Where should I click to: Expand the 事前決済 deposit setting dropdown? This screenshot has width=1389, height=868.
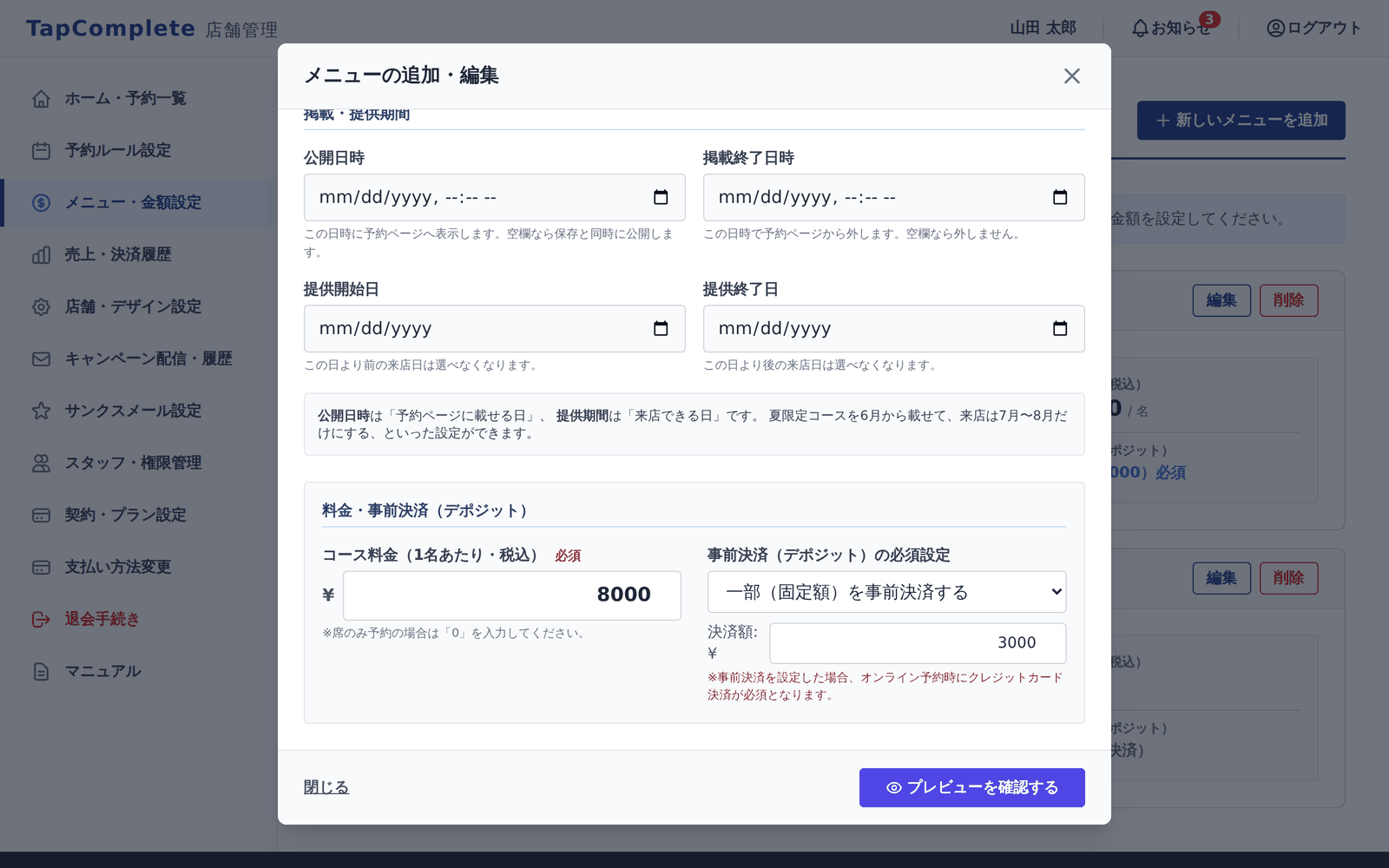886,592
